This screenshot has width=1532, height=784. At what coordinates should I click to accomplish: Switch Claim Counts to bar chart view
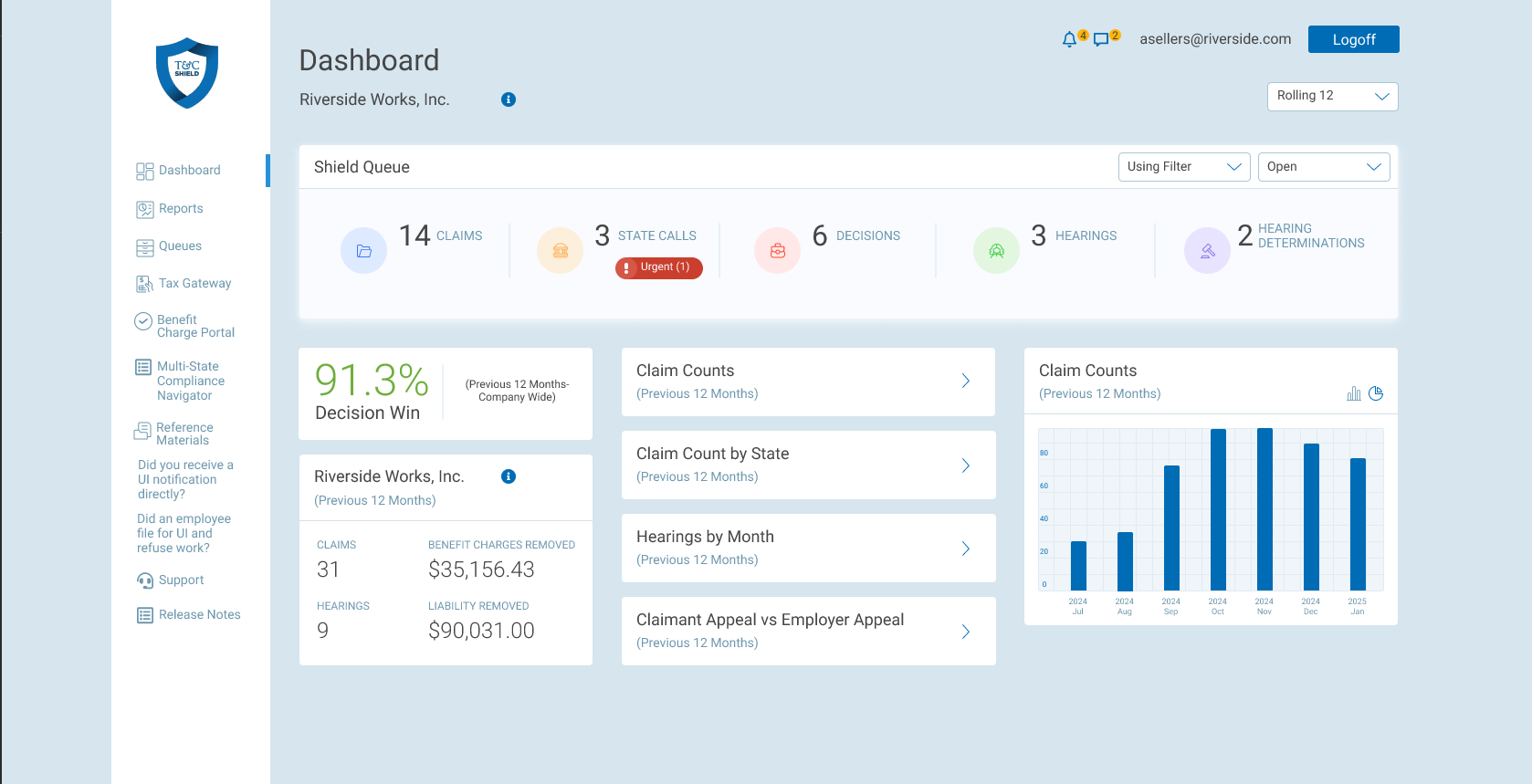click(x=1353, y=393)
